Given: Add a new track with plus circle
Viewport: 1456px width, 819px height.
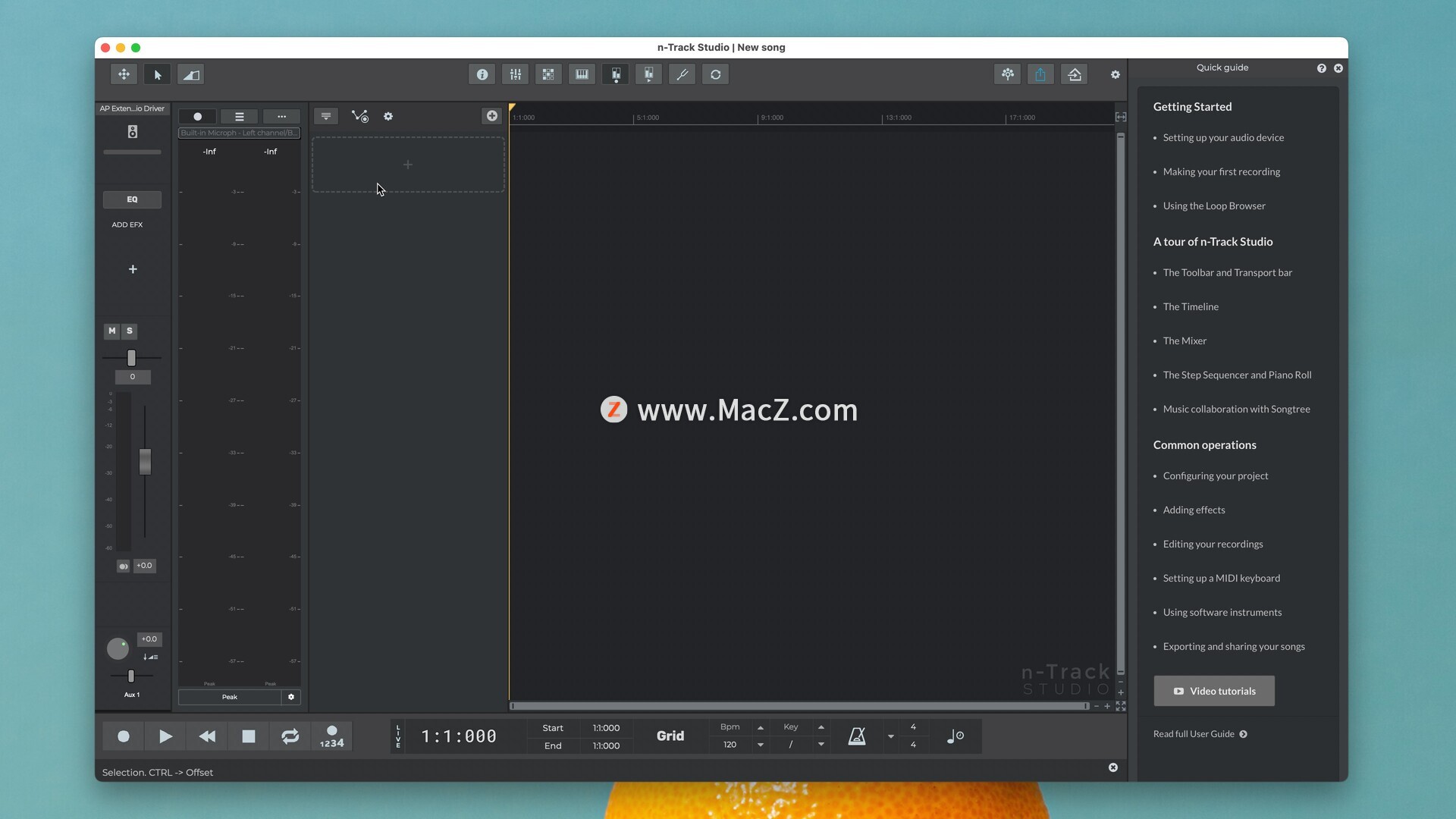Looking at the screenshot, I should (492, 116).
